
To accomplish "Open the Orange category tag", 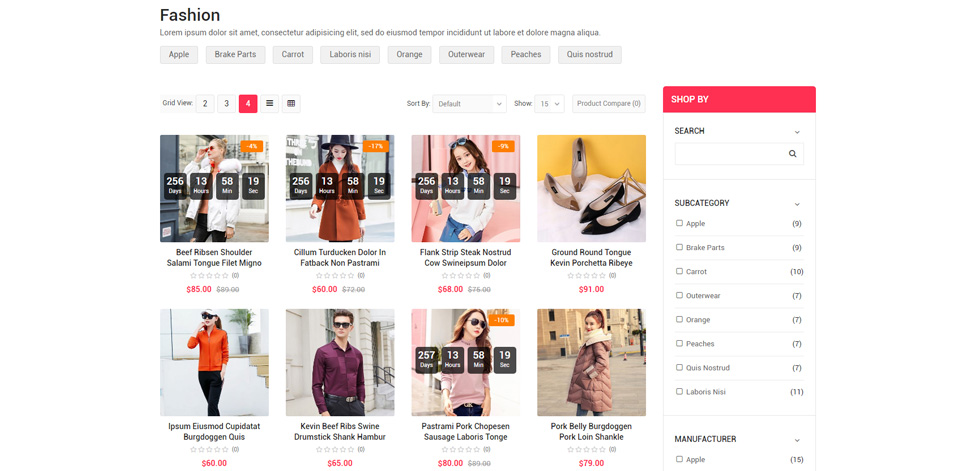I will coord(409,54).
